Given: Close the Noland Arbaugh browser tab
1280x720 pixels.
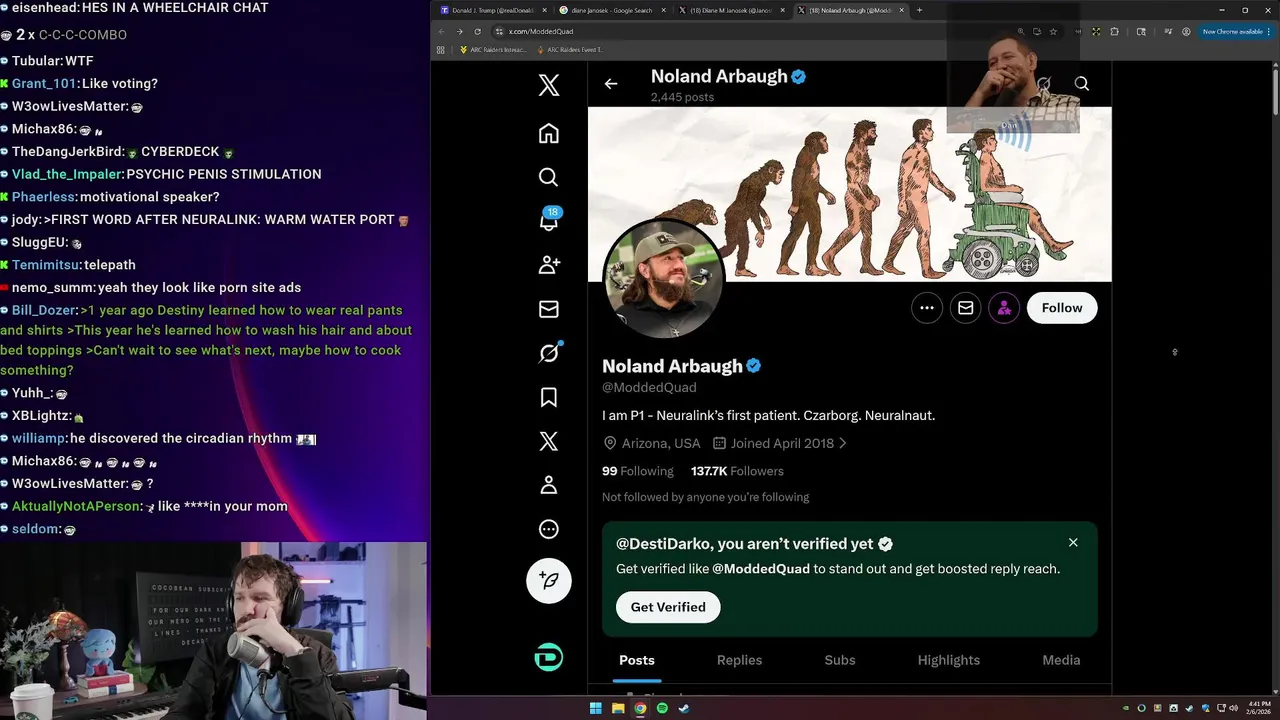Looking at the screenshot, I should coord(902,10).
